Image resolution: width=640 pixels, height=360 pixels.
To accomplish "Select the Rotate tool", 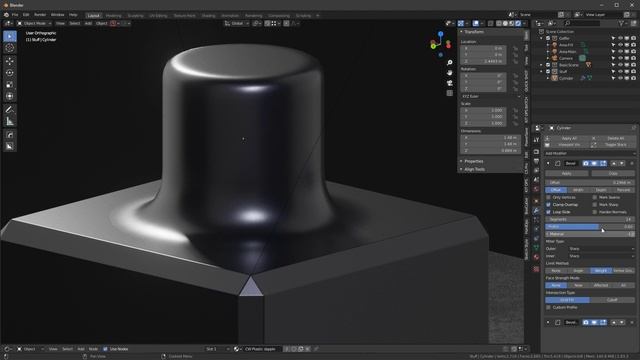I will 10,73.
